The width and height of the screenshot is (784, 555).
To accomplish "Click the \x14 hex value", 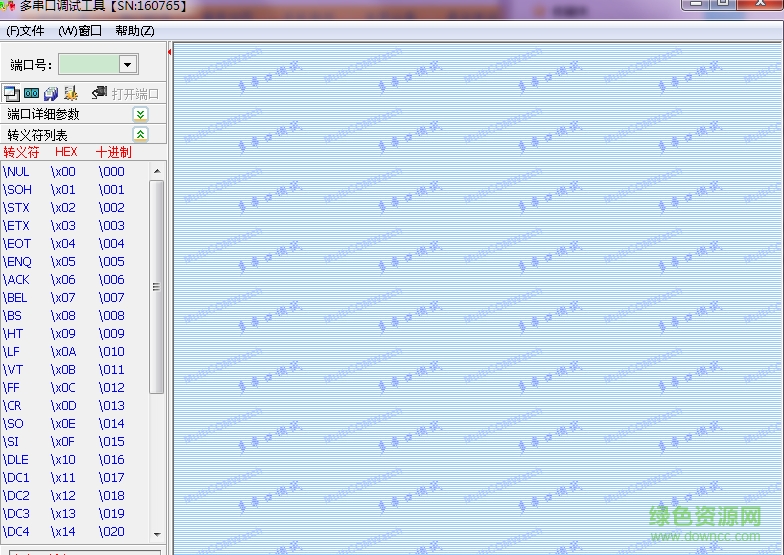I will click(x=63, y=532).
